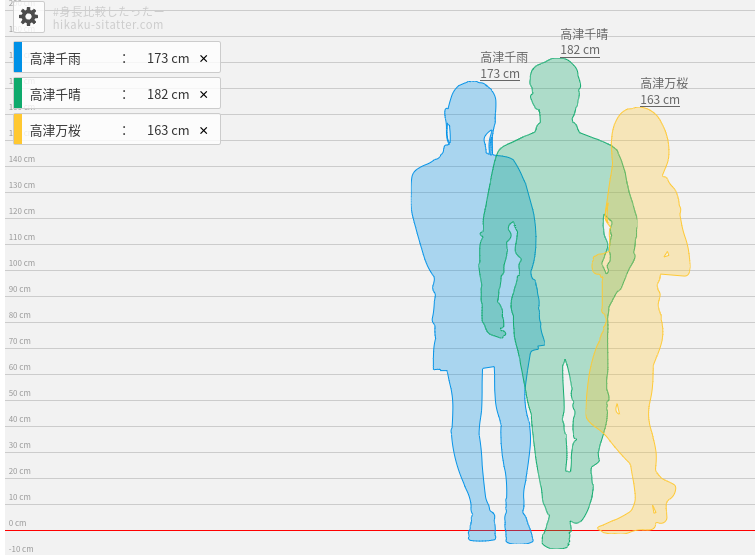Click the underlined 182 cm label above figure
Viewport: 755px width, 555px height.
(580, 50)
